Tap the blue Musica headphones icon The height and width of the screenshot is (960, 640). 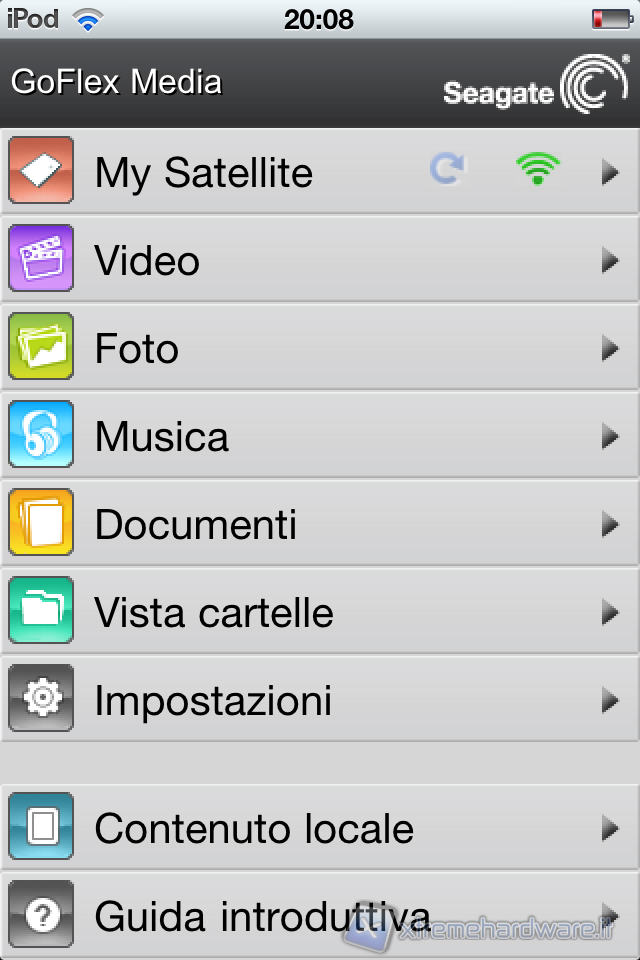coord(41,435)
